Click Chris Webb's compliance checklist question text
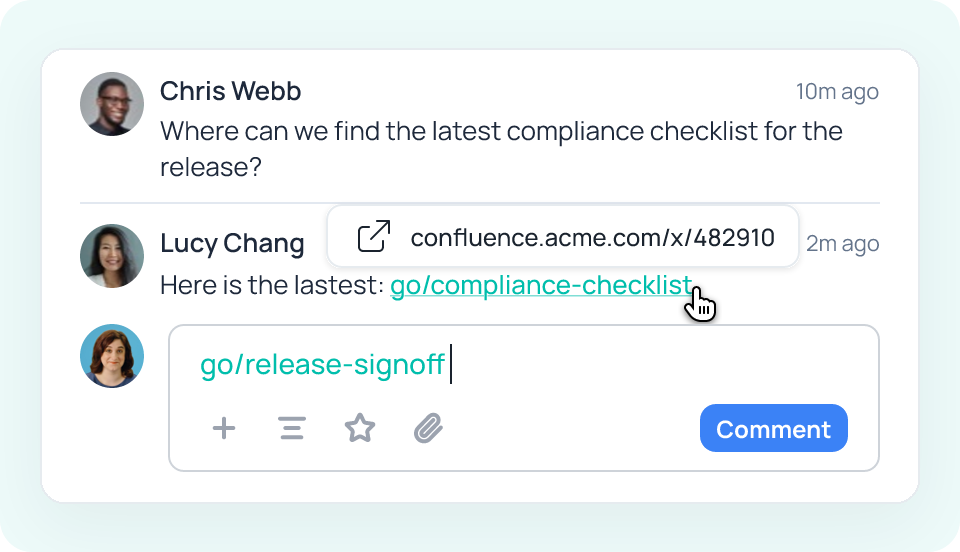This screenshot has width=960, height=552. [501, 149]
